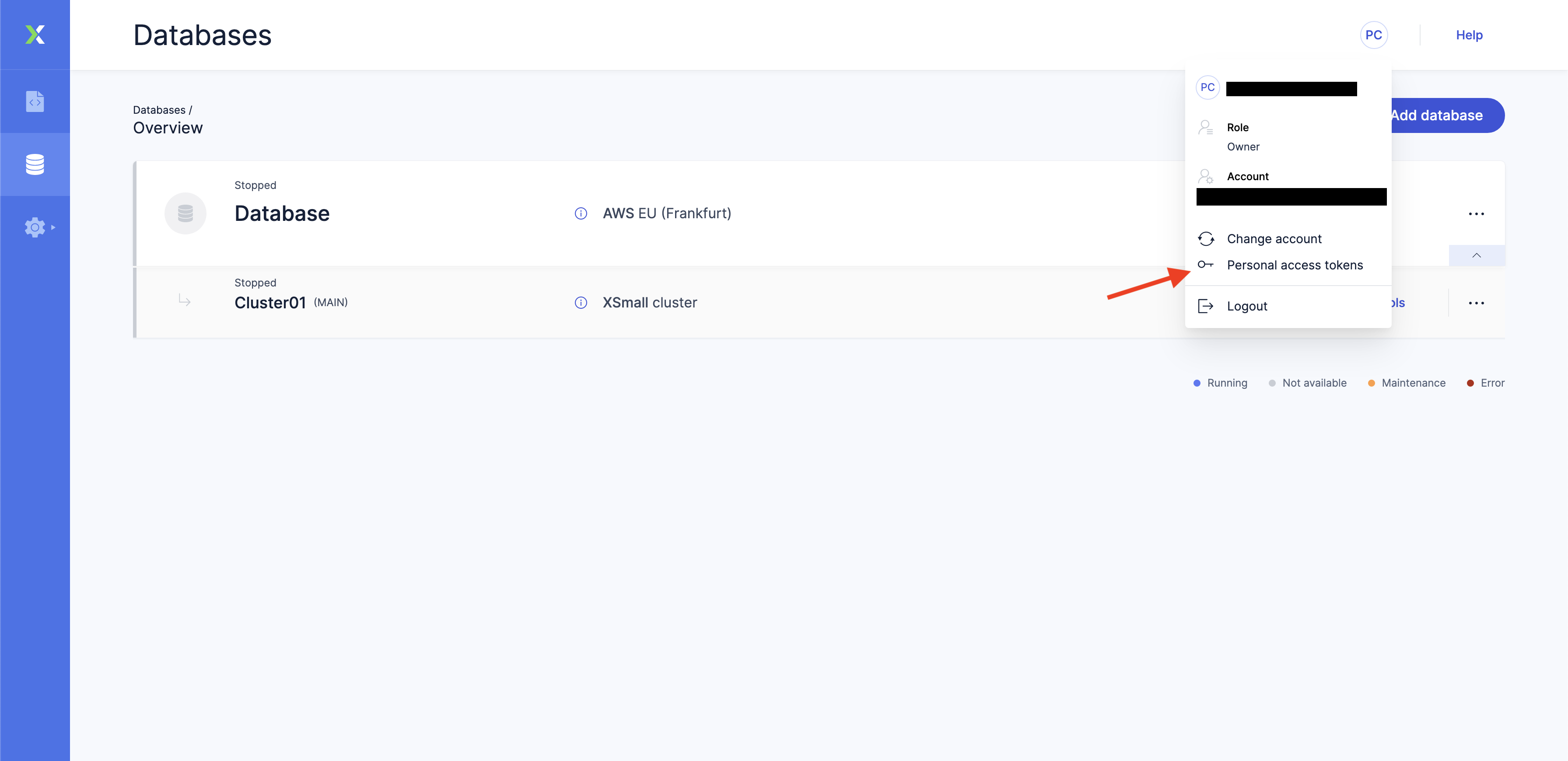This screenshot has height=761, width=1568.
Task: Open the three-dot menu for Database row
Action: click(x=1476, y=213)
